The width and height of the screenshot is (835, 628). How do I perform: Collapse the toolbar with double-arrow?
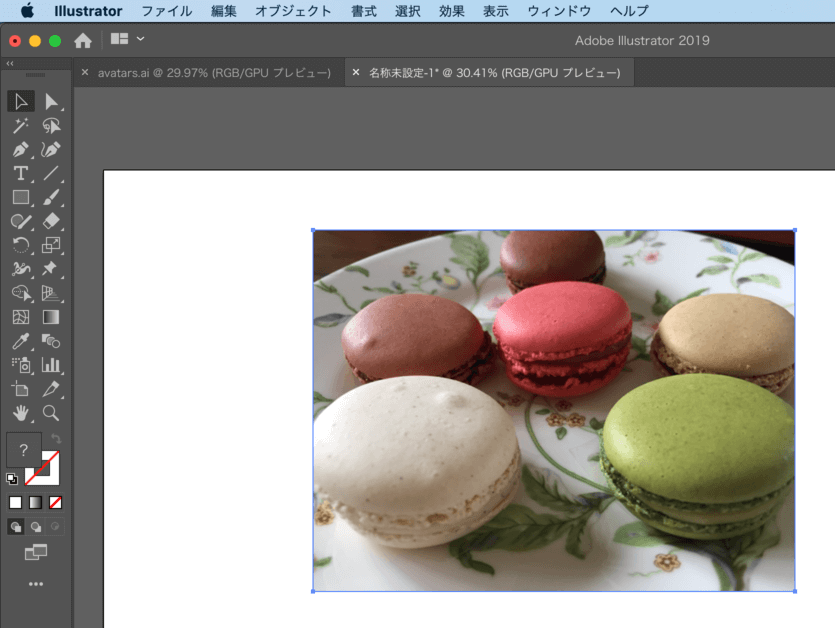[10, 63]
